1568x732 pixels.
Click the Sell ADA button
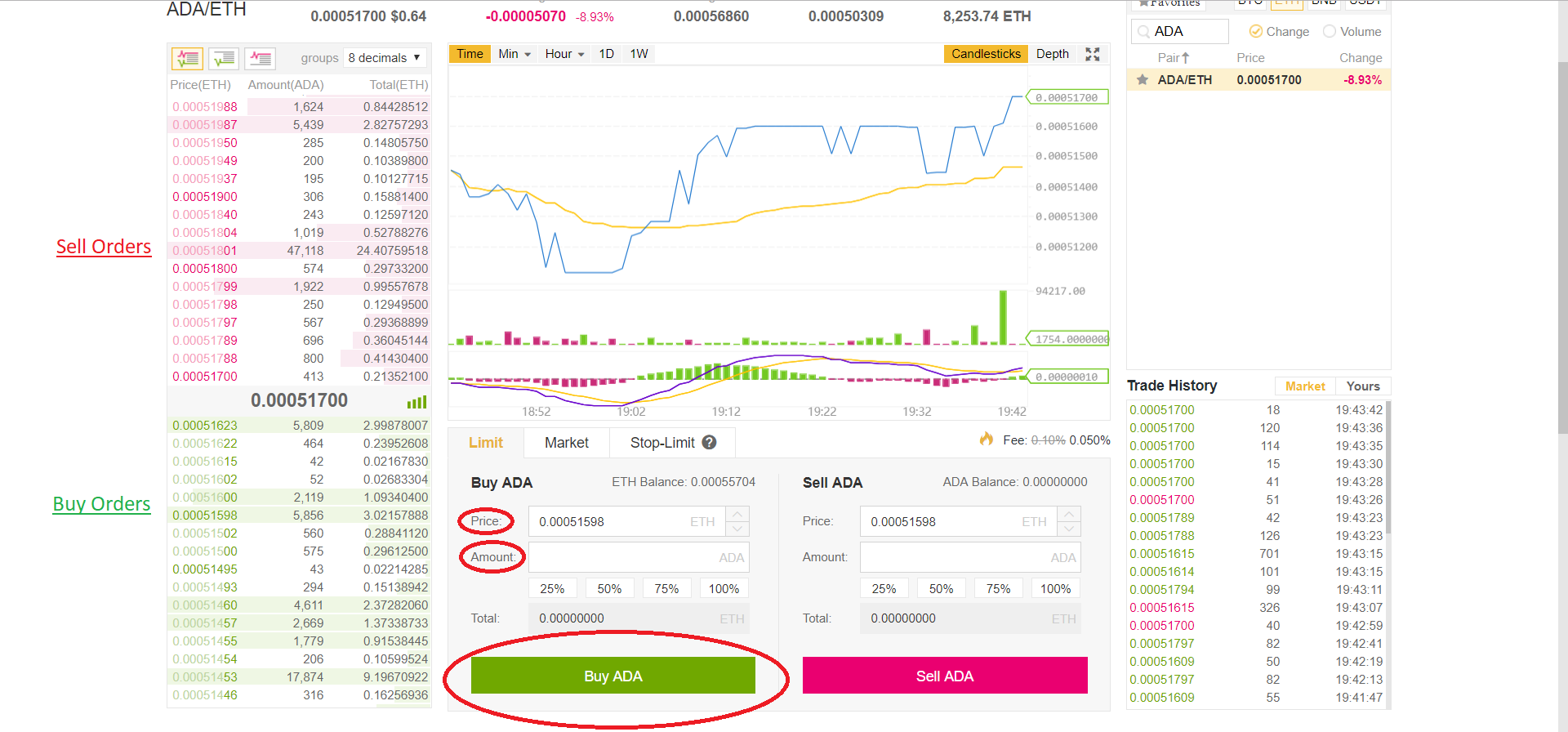945,676
